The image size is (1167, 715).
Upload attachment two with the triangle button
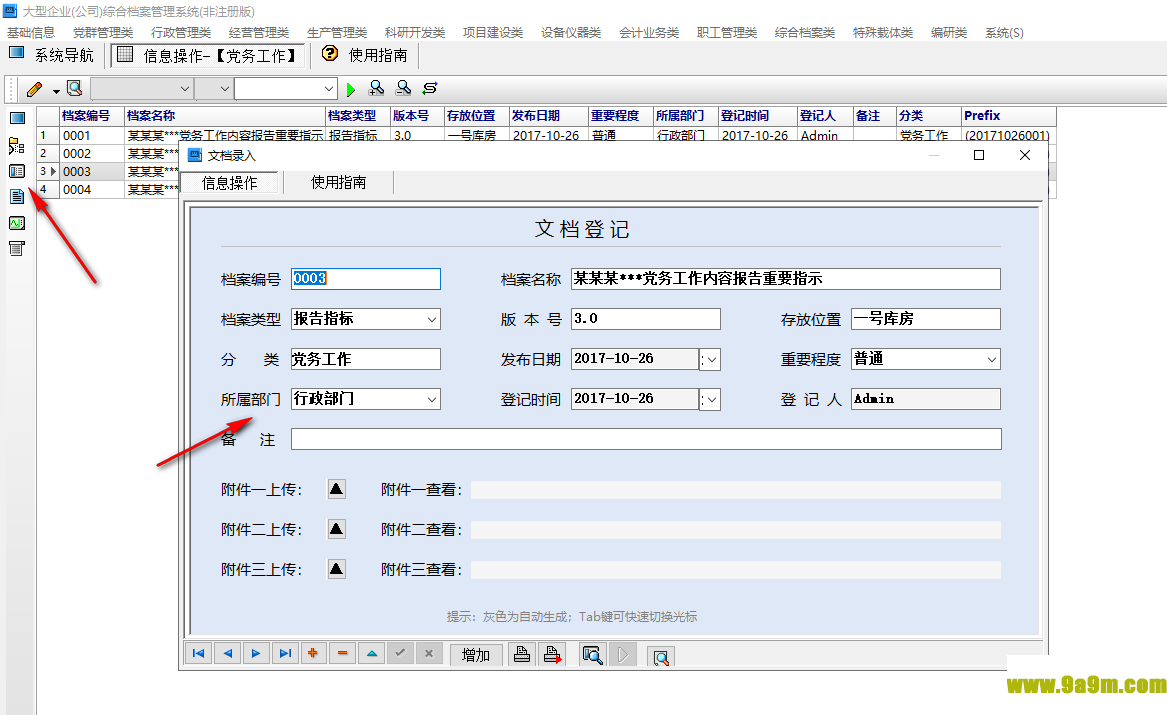coord(336,529)
